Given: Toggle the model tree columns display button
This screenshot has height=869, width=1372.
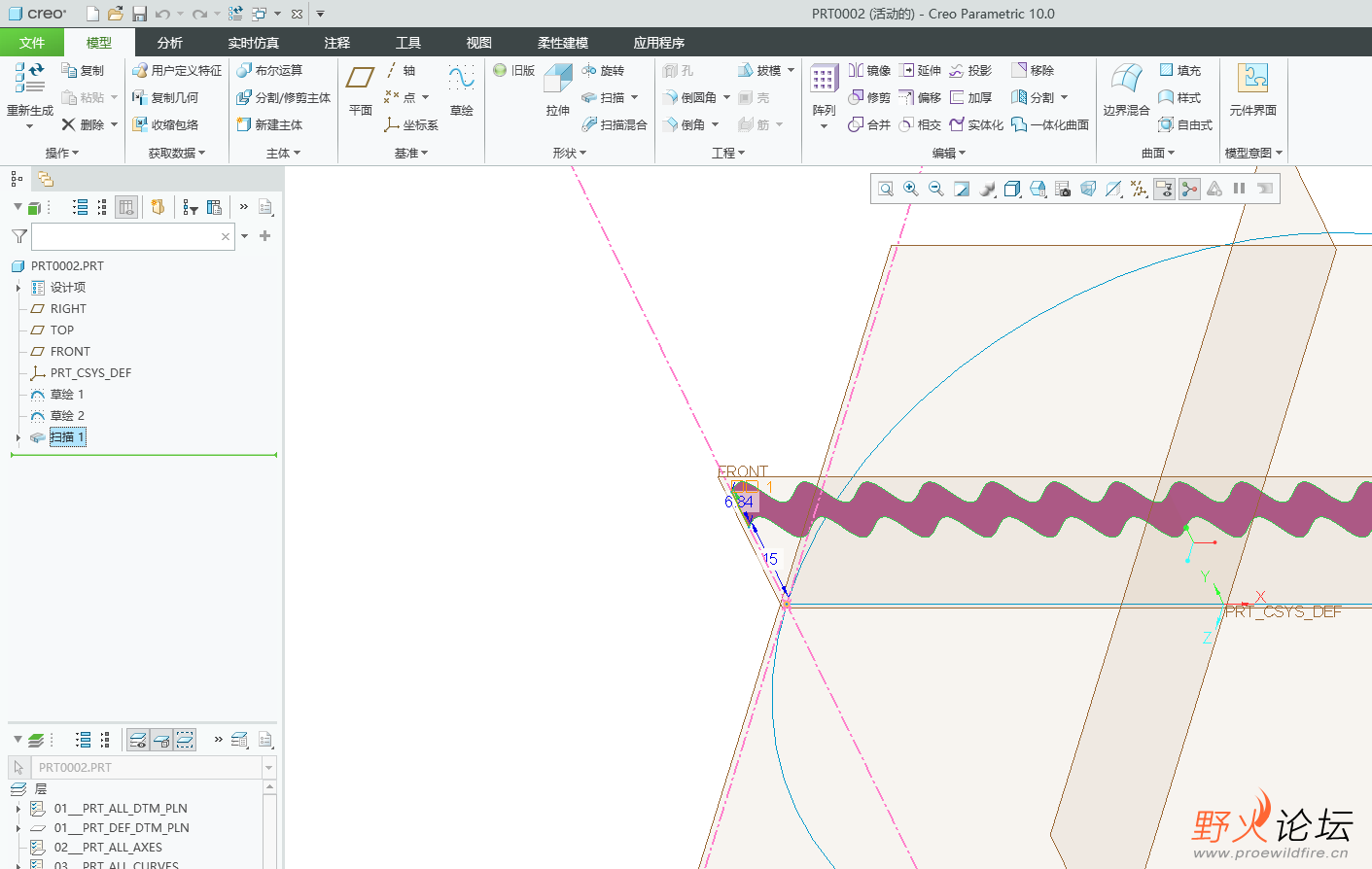Looking at the screenshot, I should pyautogui.click(x=126, y=207).
